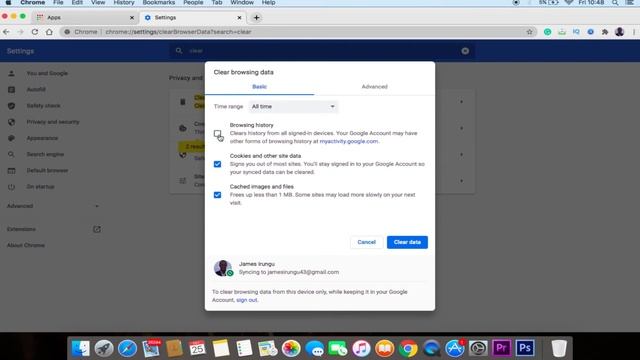Viewport: 640px width, 360px height.
Task: Click the settings search box
Action: (322, 51)
